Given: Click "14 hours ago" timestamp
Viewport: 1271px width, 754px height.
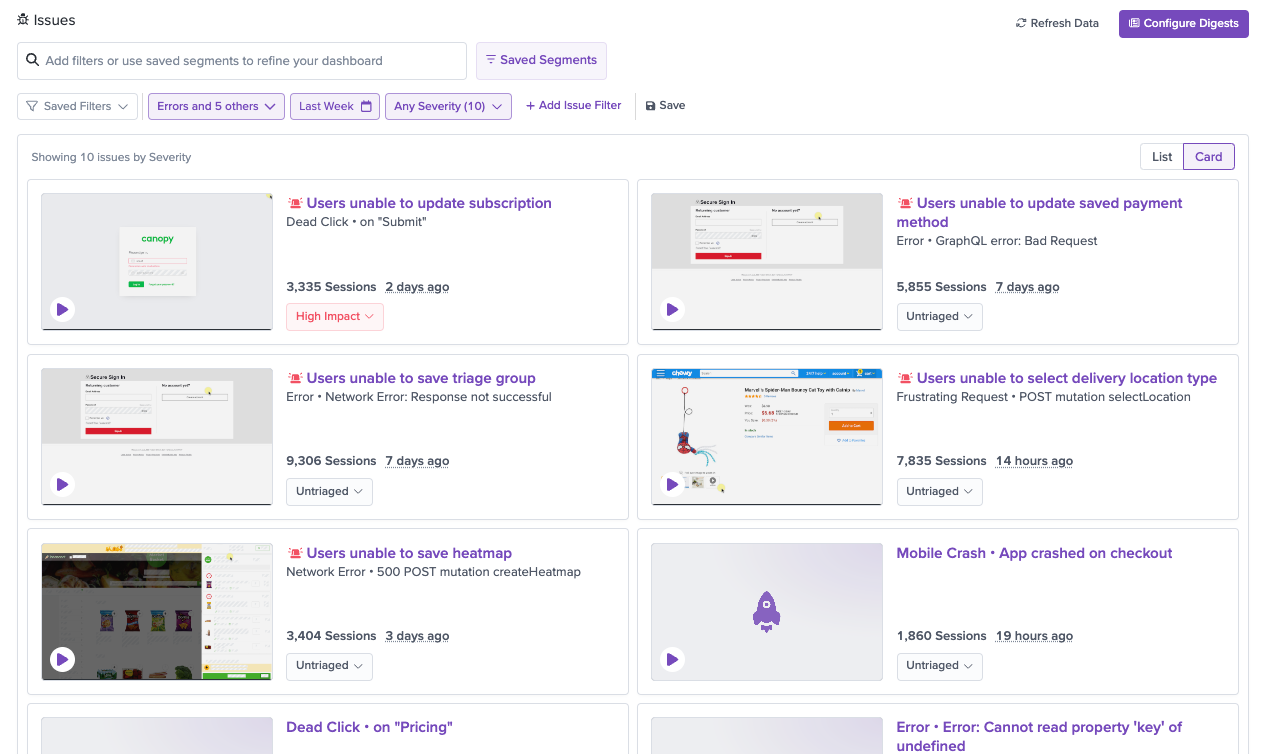Looking at the screenshot, I should [x=1034, y=461].
